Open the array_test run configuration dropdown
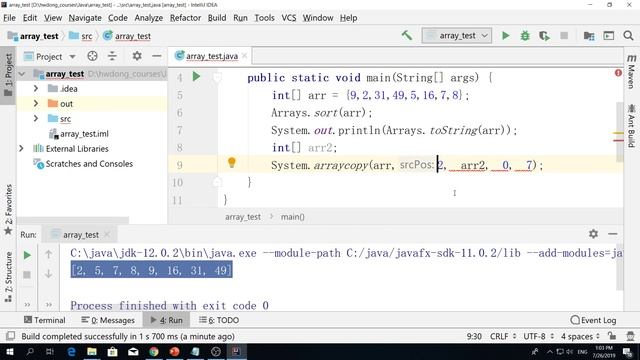This screenshot has width=640, height=360. click(456, 36)
